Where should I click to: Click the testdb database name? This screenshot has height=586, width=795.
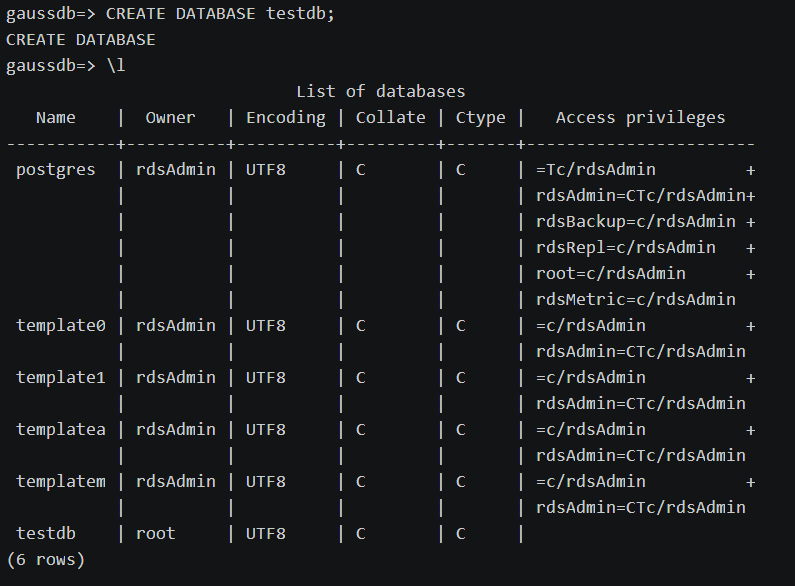(x=46, y=533)
